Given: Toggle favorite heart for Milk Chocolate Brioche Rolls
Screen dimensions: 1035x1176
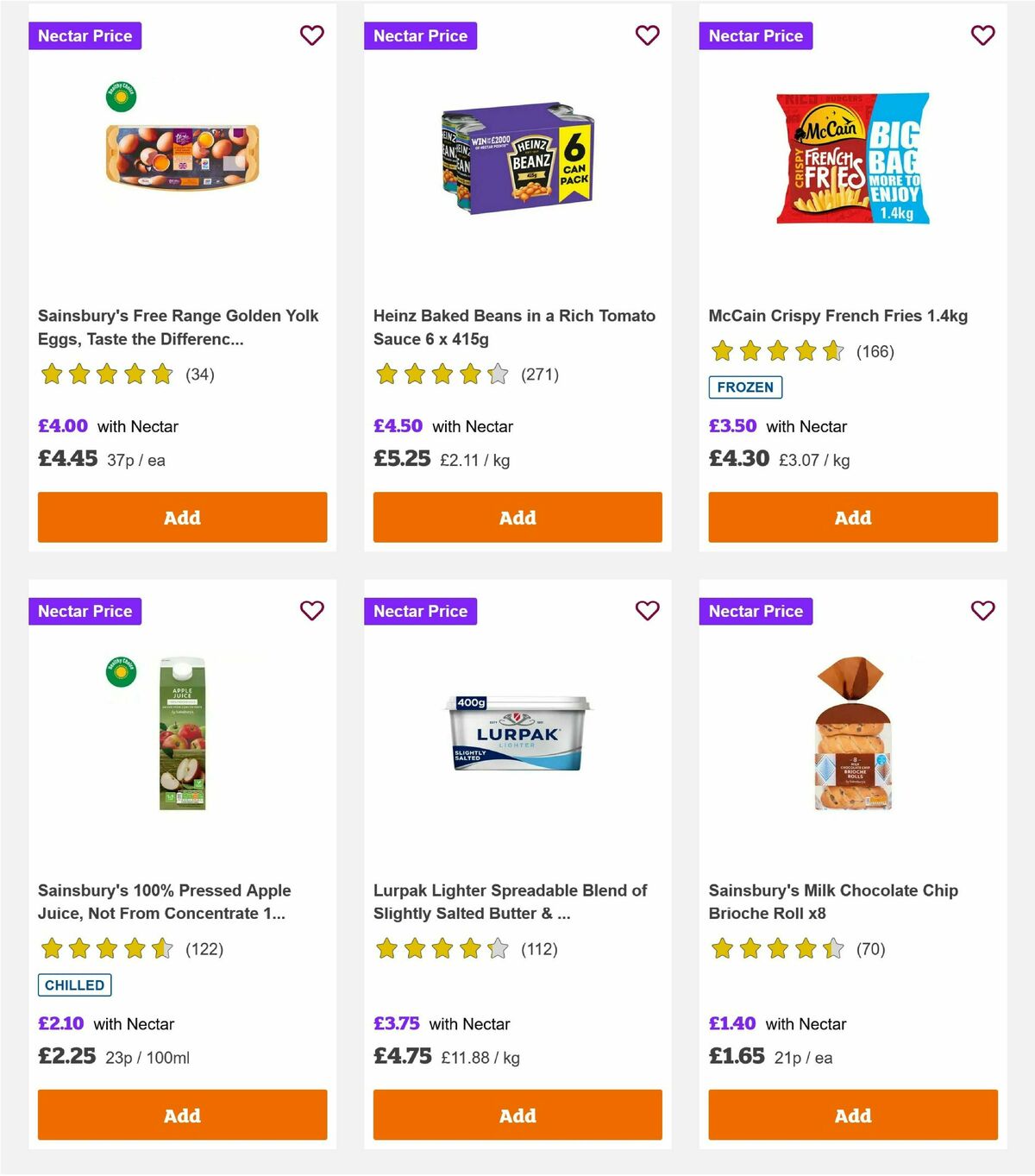Looking at the screenshot, I should (982, 610).
